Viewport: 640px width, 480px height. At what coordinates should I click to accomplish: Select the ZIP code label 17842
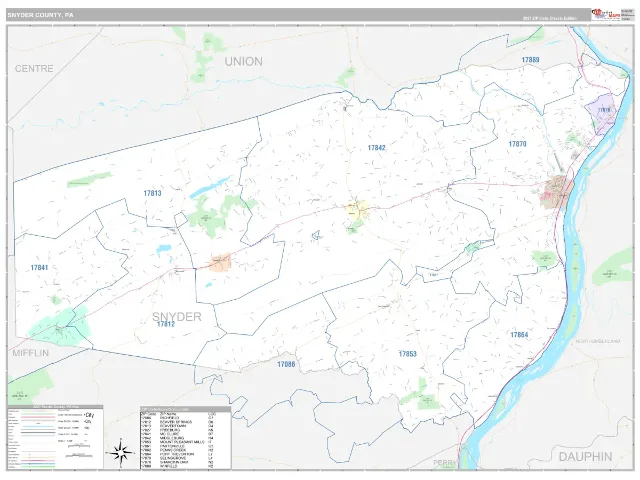click(376, 148)
